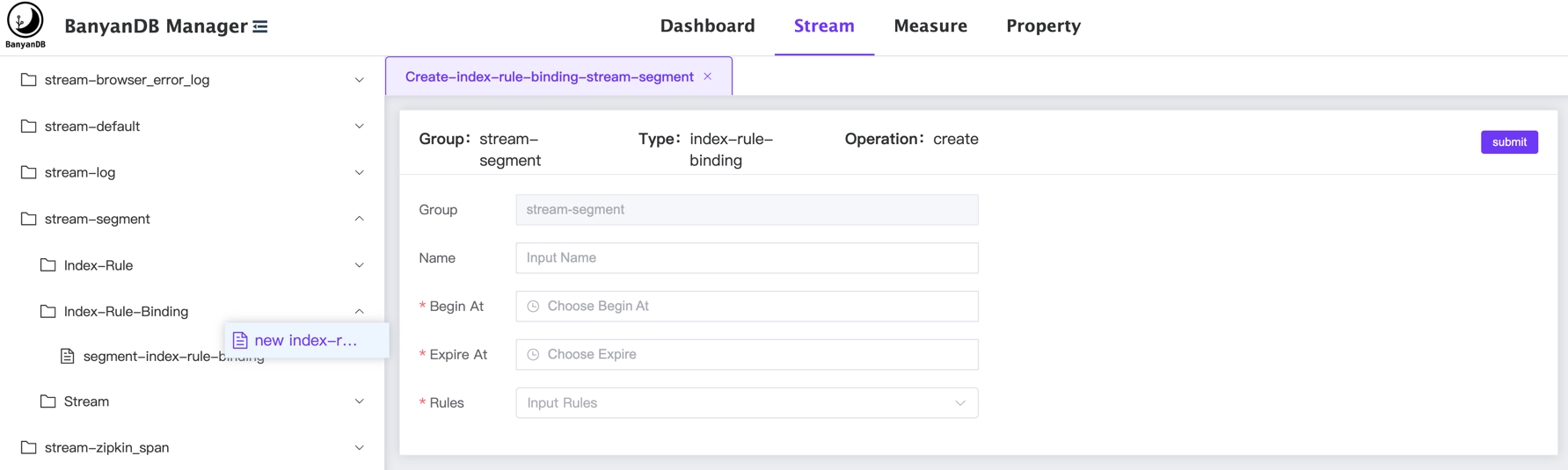Click the stream-browser_error_log folder icon
This screenshot has height=470, width=1568.
[x=29, y=80]
